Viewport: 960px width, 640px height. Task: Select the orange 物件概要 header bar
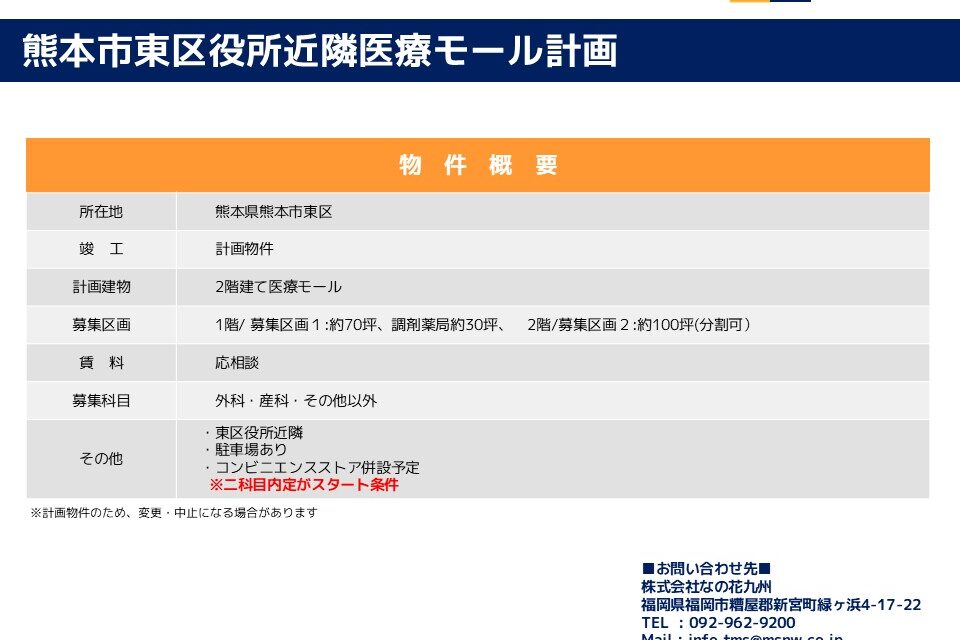tap(478, 166)
